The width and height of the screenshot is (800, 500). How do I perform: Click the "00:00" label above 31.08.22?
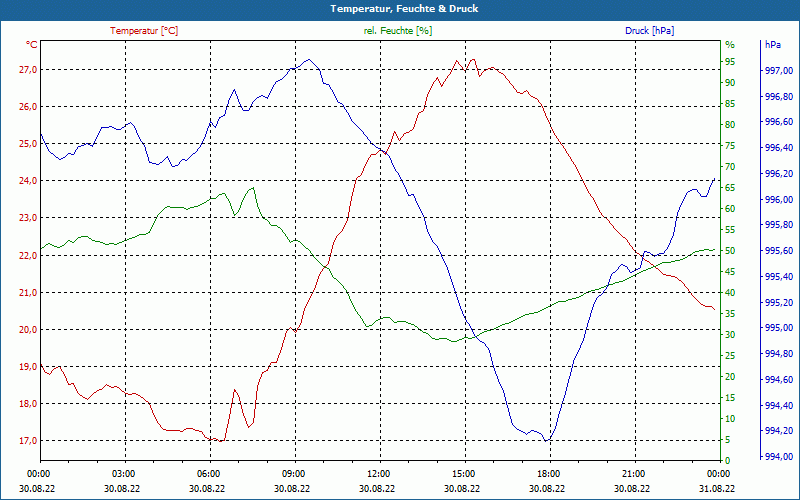pyautogui.click(x=718, y=473)
